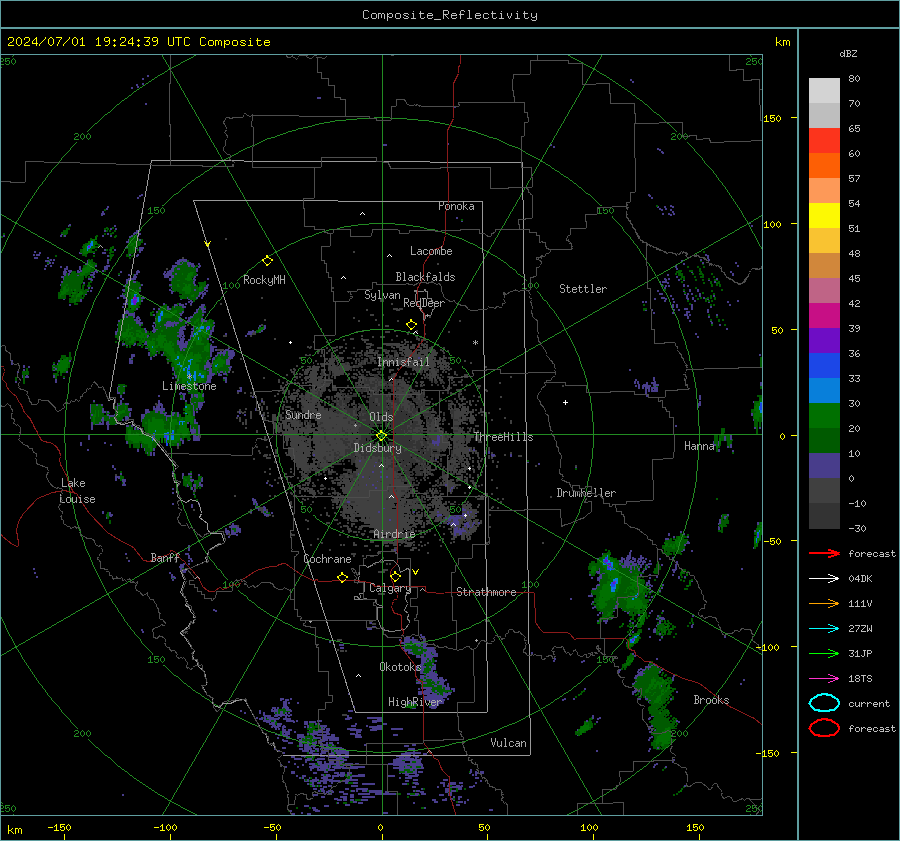Viewport: 900px width, 841px height.
Task: Click the Strathmore city label
Action: (486, 592)
